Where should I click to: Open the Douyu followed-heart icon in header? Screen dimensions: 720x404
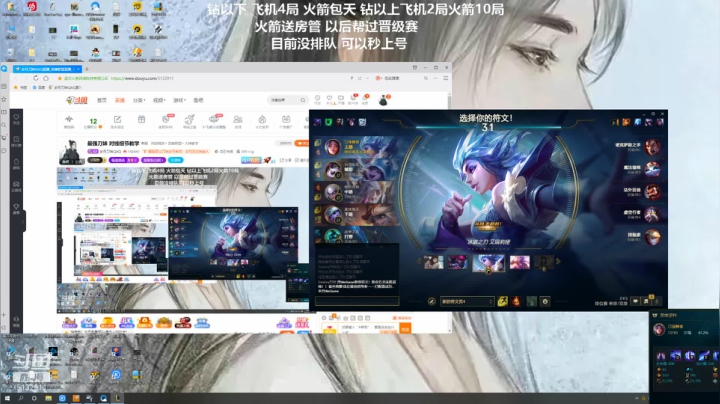click(329, 98)
